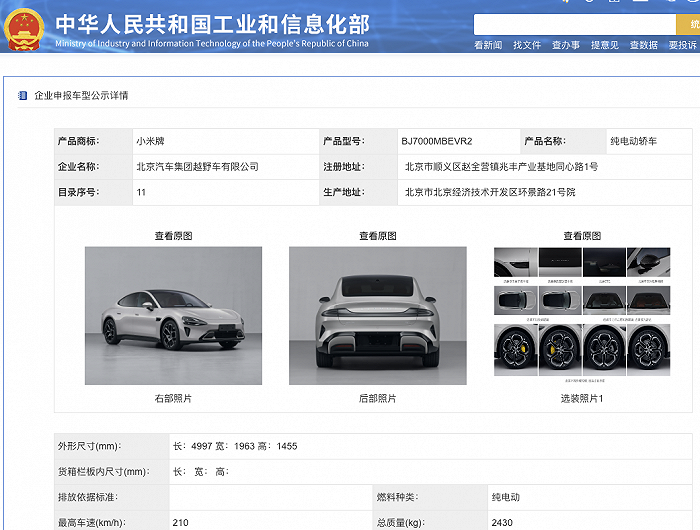Click the national emblem logo
The image size is (700, 530).
[24, 29]
